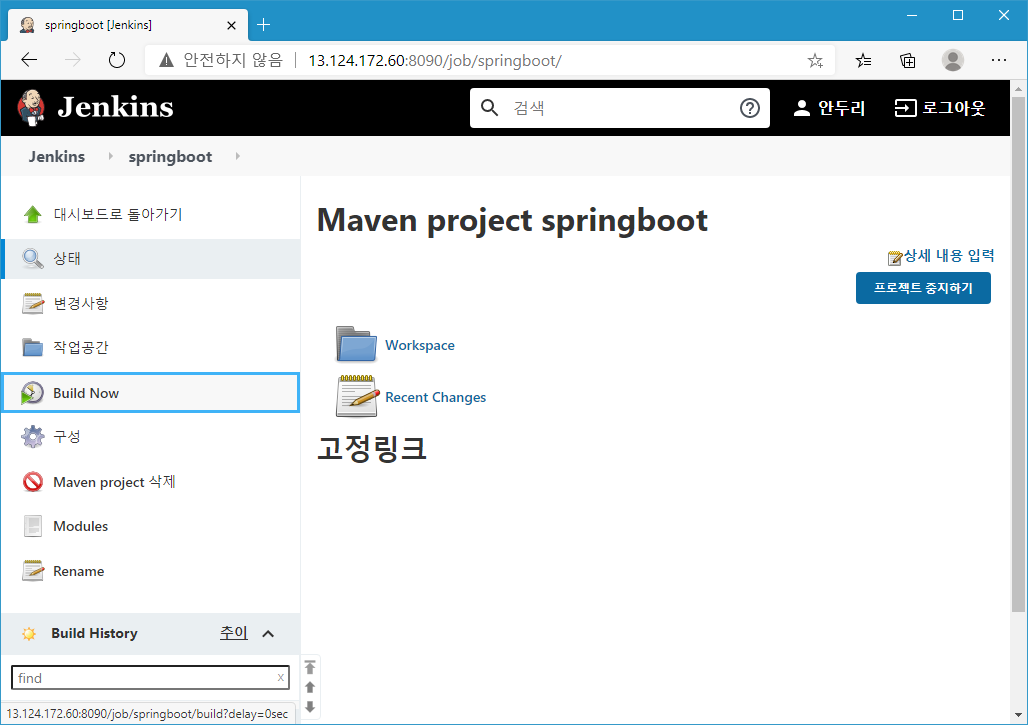The height and width of the screenshot is (725, 1028).
Task: Click the edit icon beside 상세 내용 입력
Action: coord(895,258)
